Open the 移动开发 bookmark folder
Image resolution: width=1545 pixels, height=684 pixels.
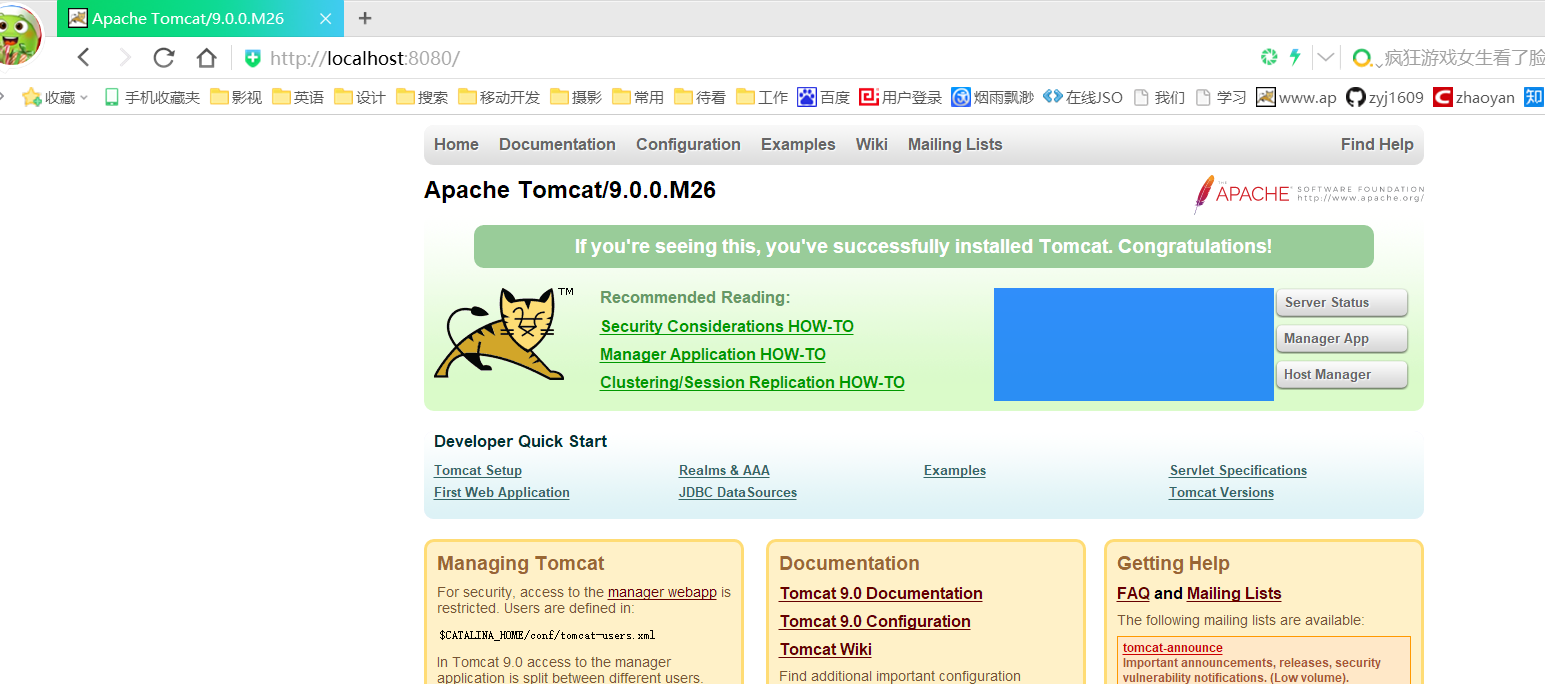[x=499, y=97]
